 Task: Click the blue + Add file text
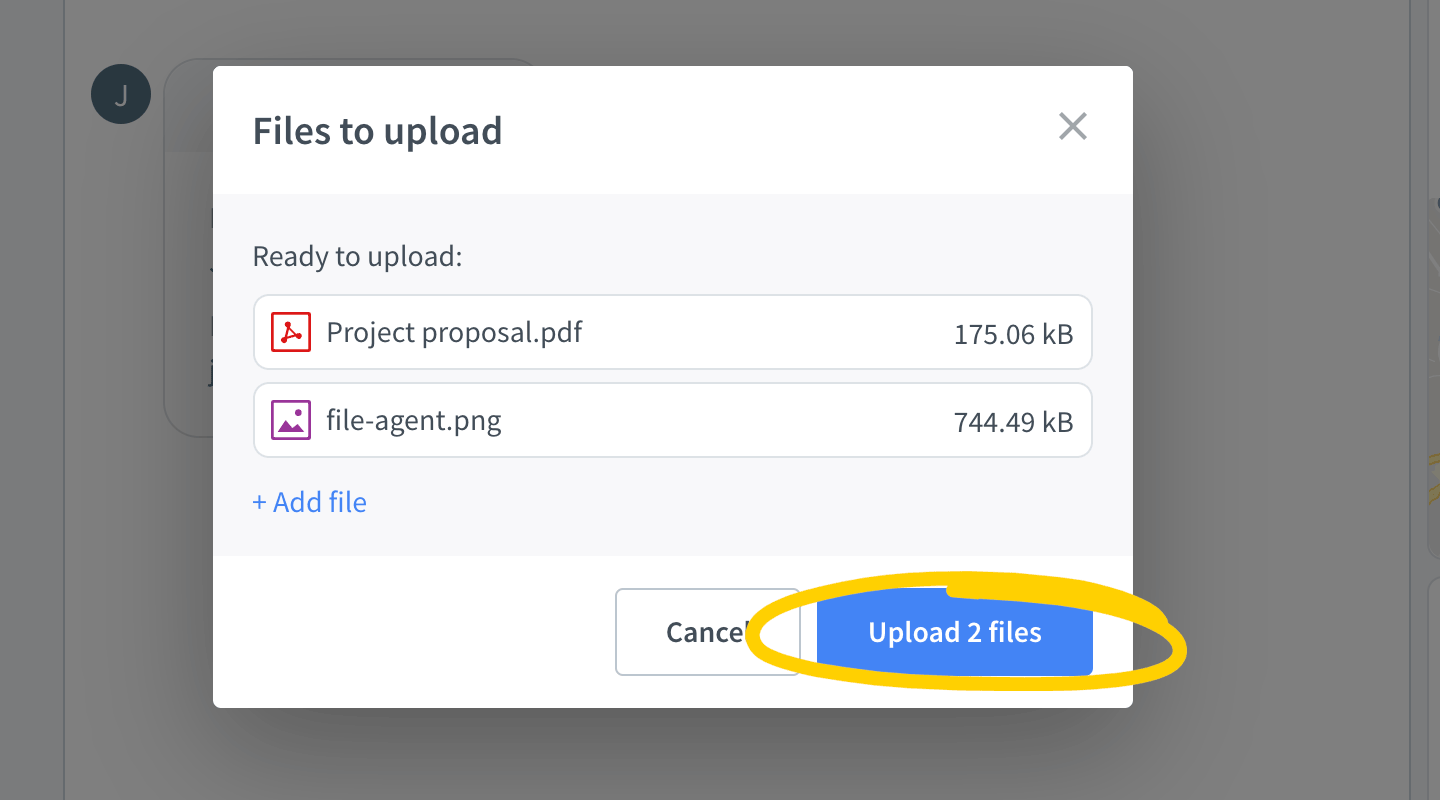(x=310, y=501)
